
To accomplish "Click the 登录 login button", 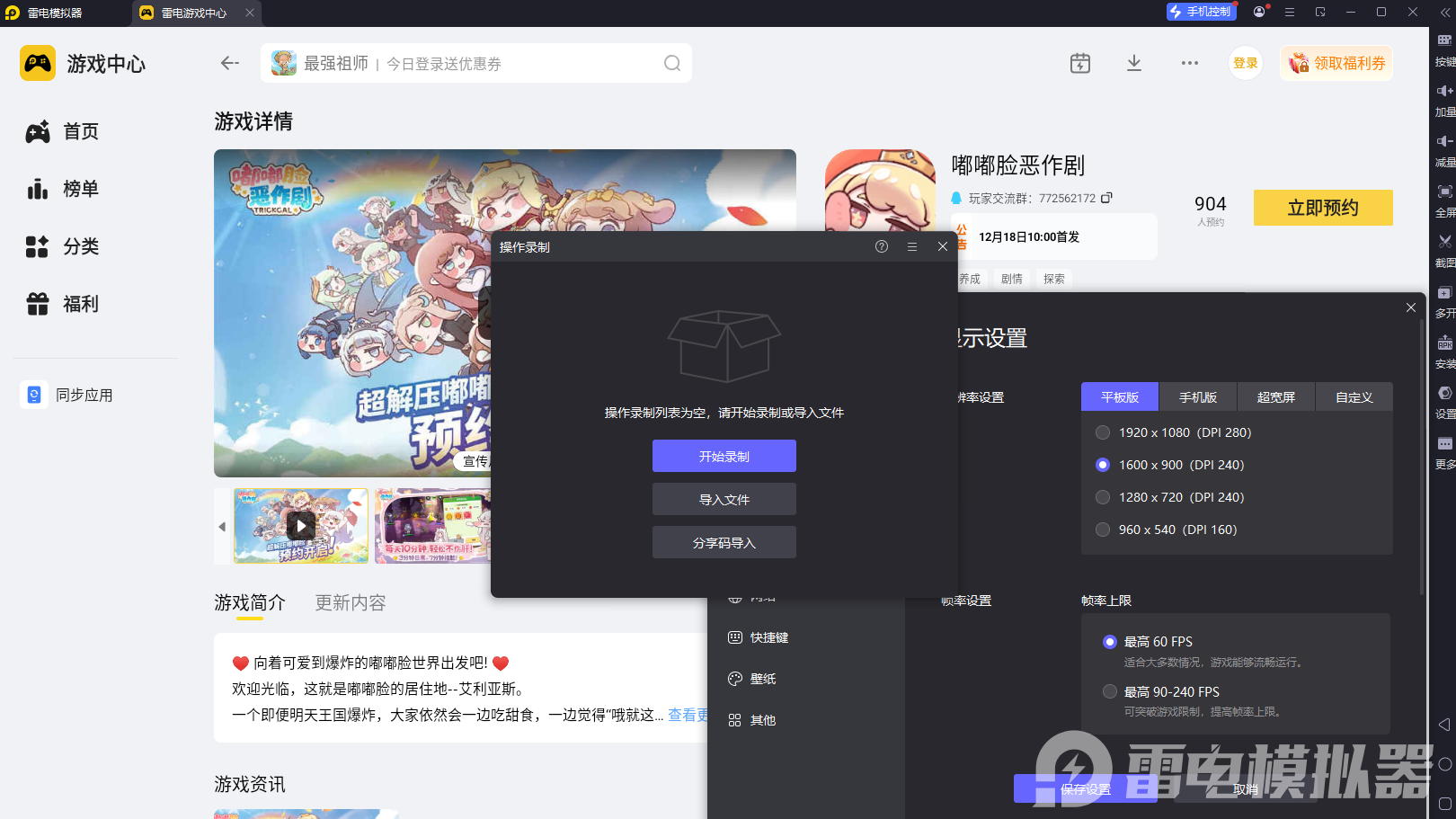I will click(x=1246, y=63).
